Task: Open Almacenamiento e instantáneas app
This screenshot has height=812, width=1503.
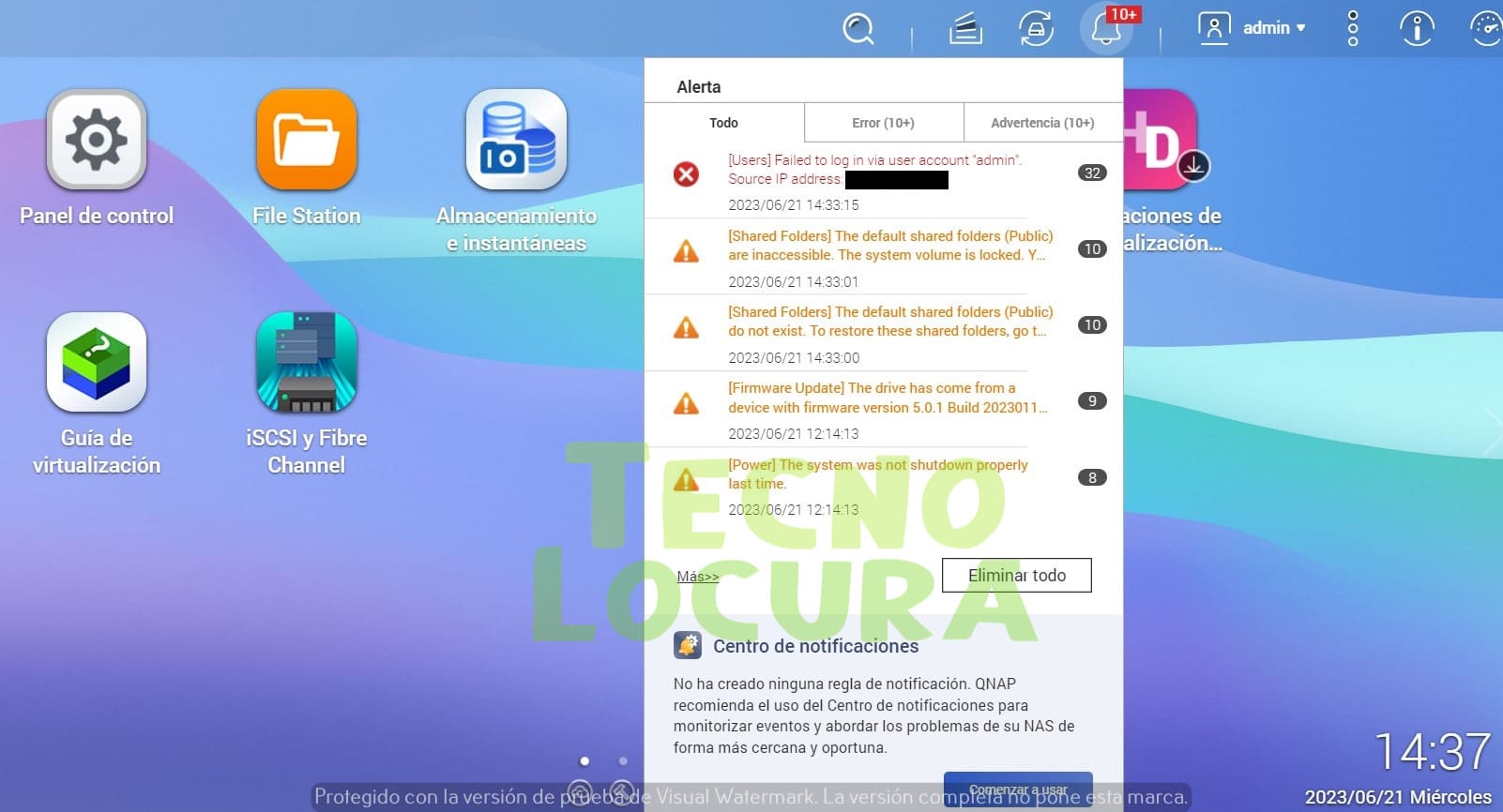Action: [x=516, y=140]
